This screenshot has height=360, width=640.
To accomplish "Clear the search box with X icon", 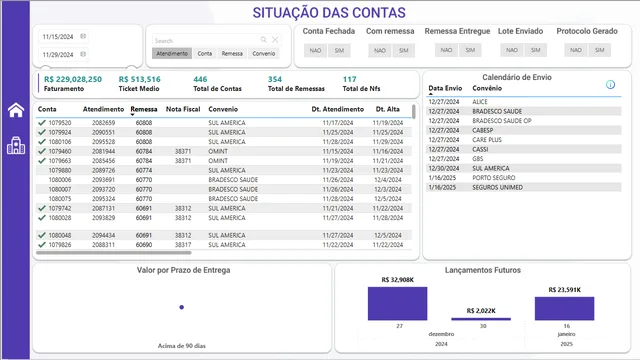I will (x=275, y=40).
